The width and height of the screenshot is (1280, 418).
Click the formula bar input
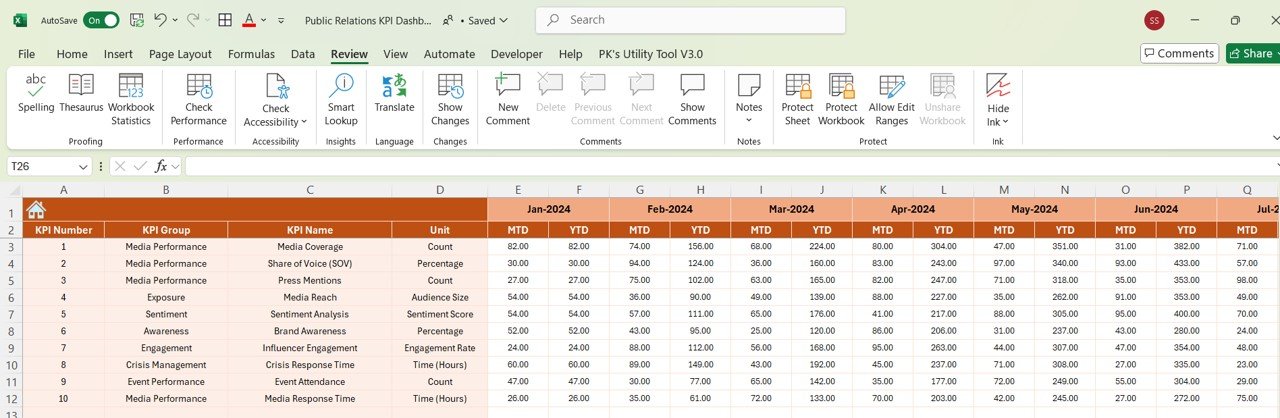point(730,167)
